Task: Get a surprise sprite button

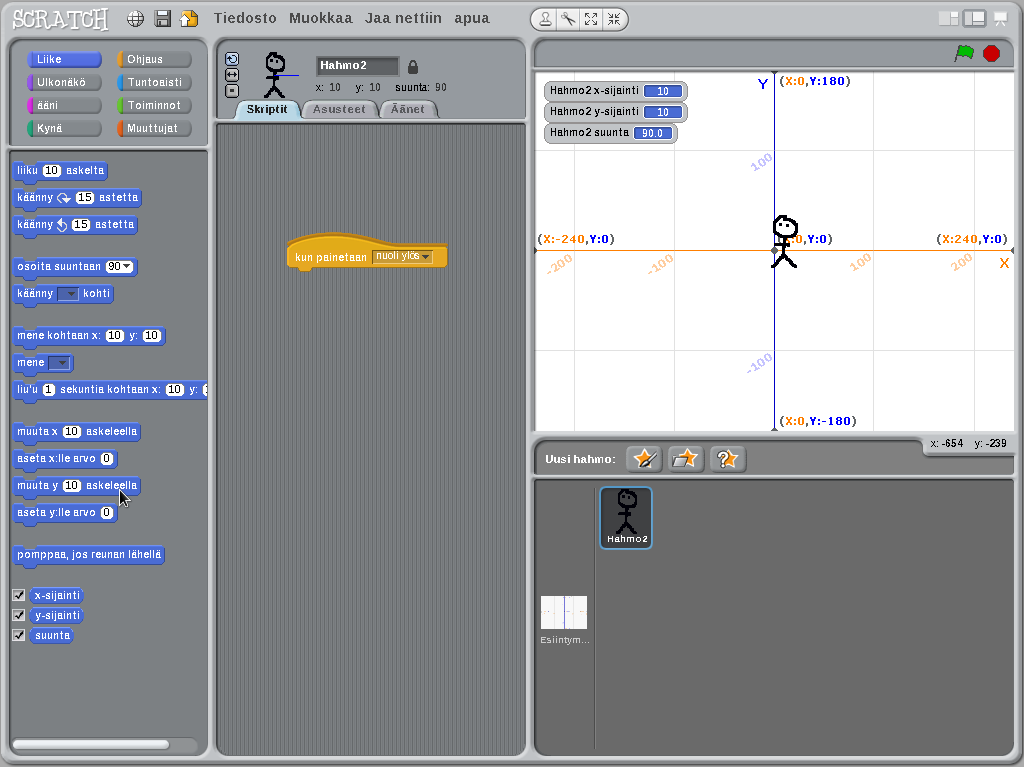Action: tap(728, 459)
